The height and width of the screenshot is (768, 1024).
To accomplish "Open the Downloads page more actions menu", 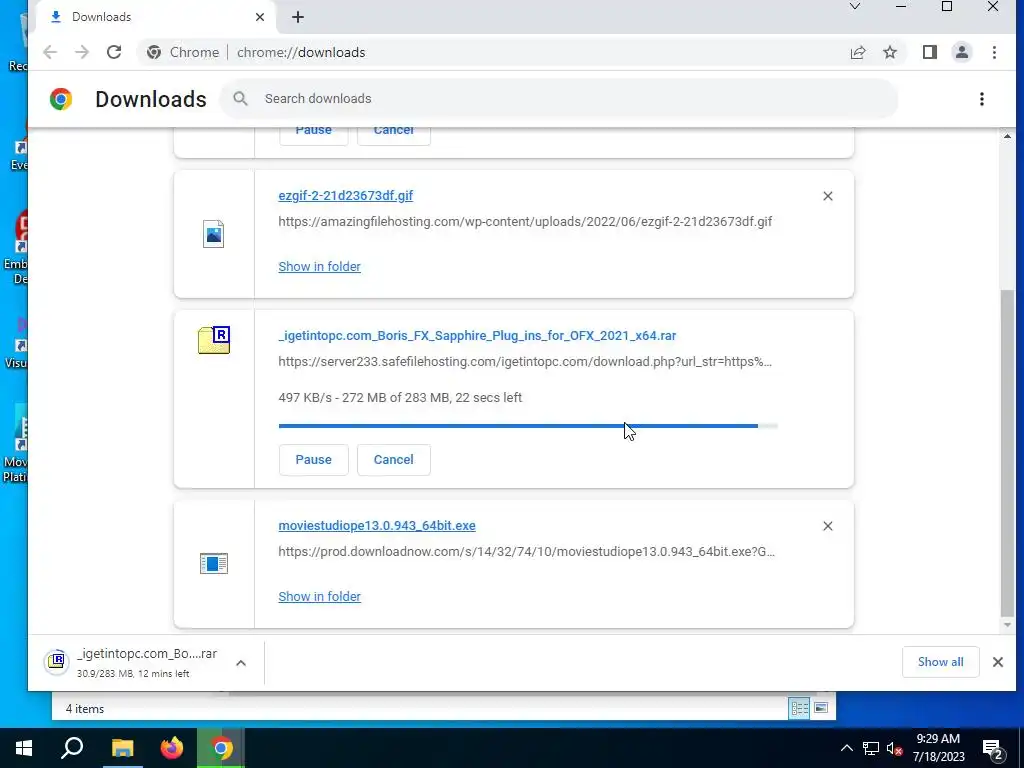I will [x=982, y=99].
